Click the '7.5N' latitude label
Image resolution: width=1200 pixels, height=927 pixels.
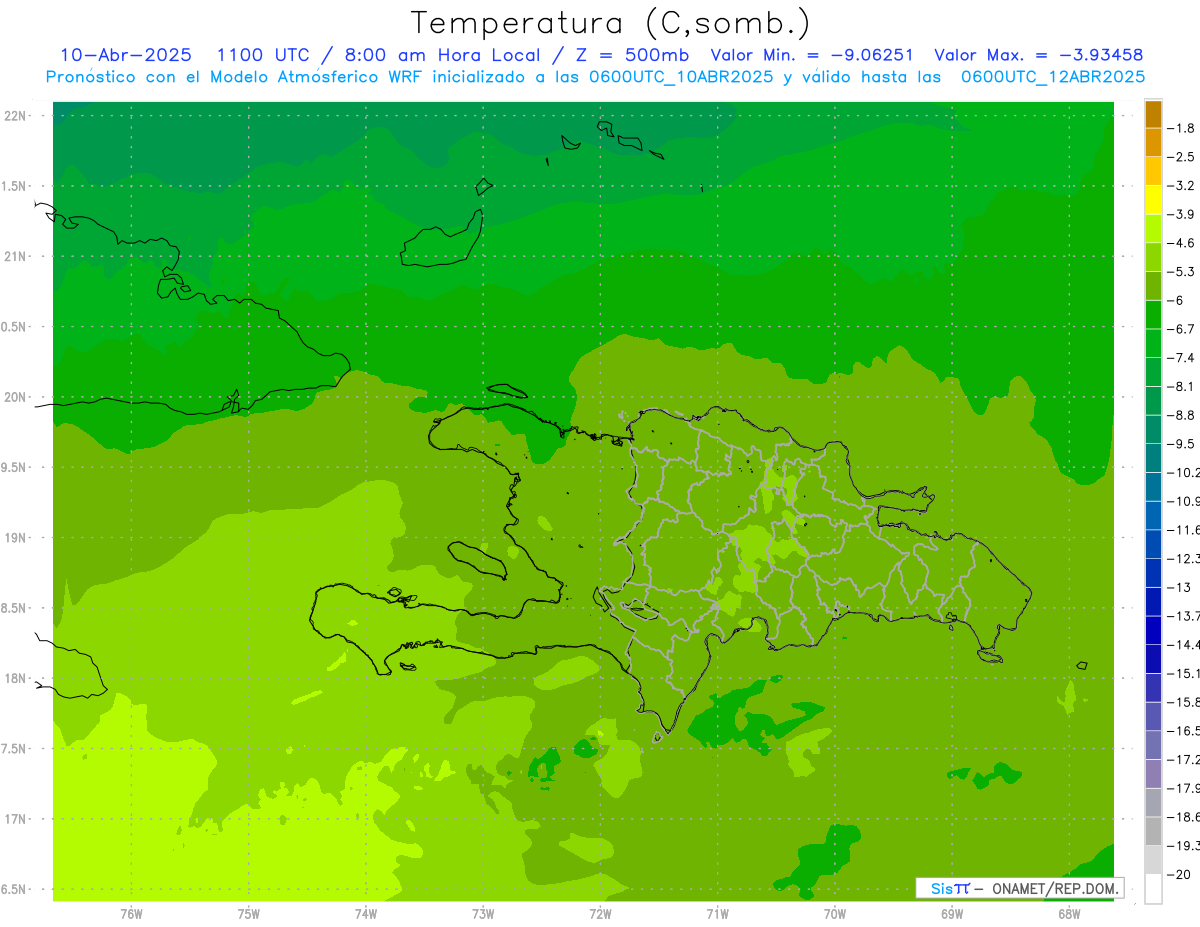tap(15, 749)
